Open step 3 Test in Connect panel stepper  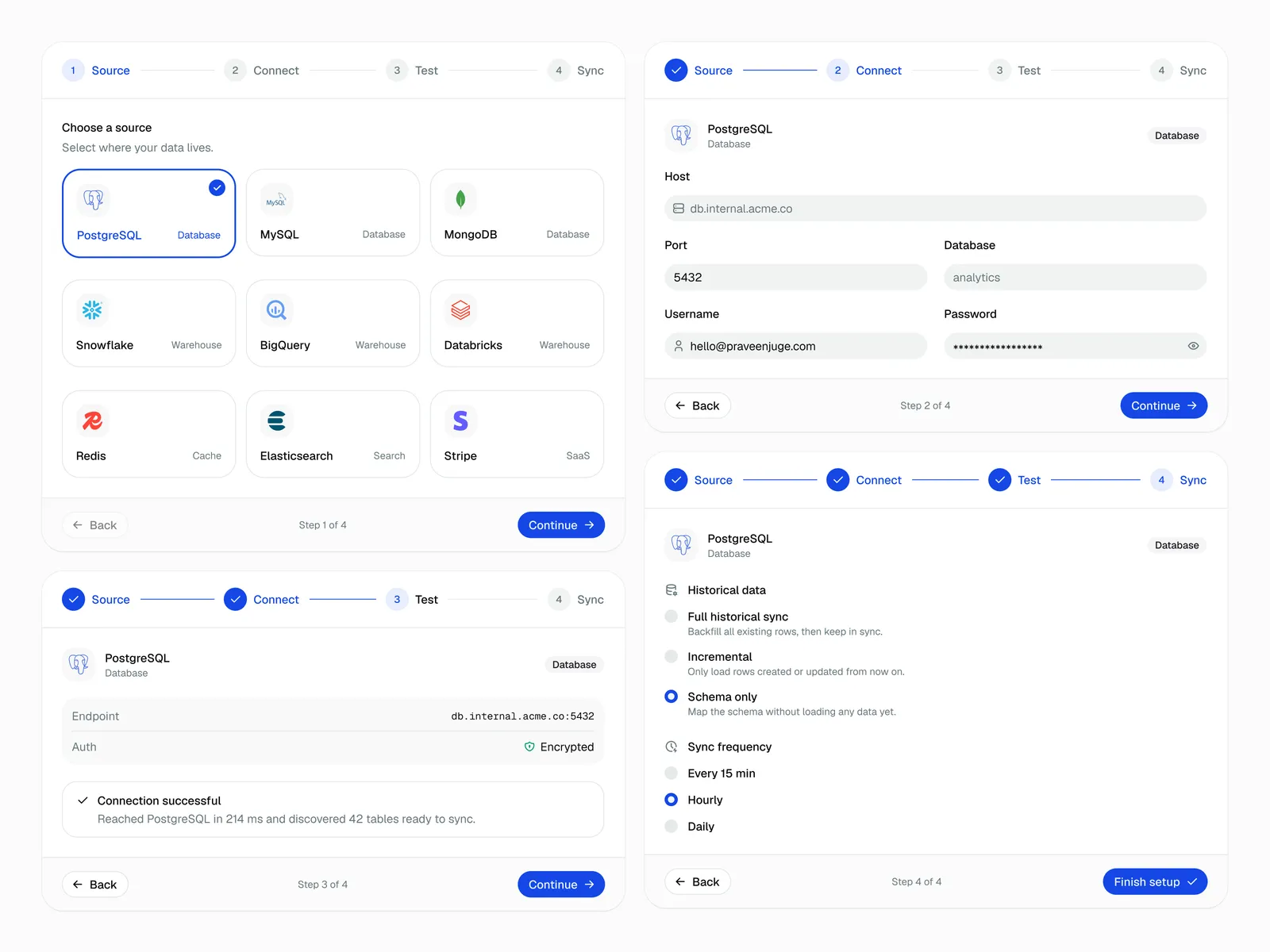[x=1015, y=71]
